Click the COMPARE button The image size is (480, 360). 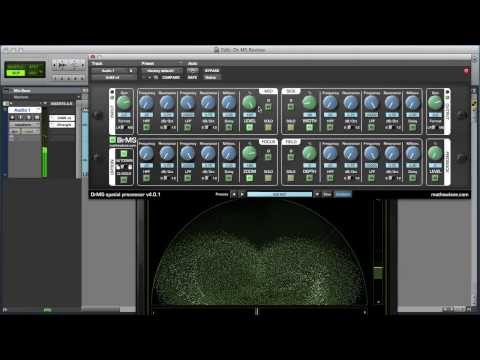[x=171, y=77]
